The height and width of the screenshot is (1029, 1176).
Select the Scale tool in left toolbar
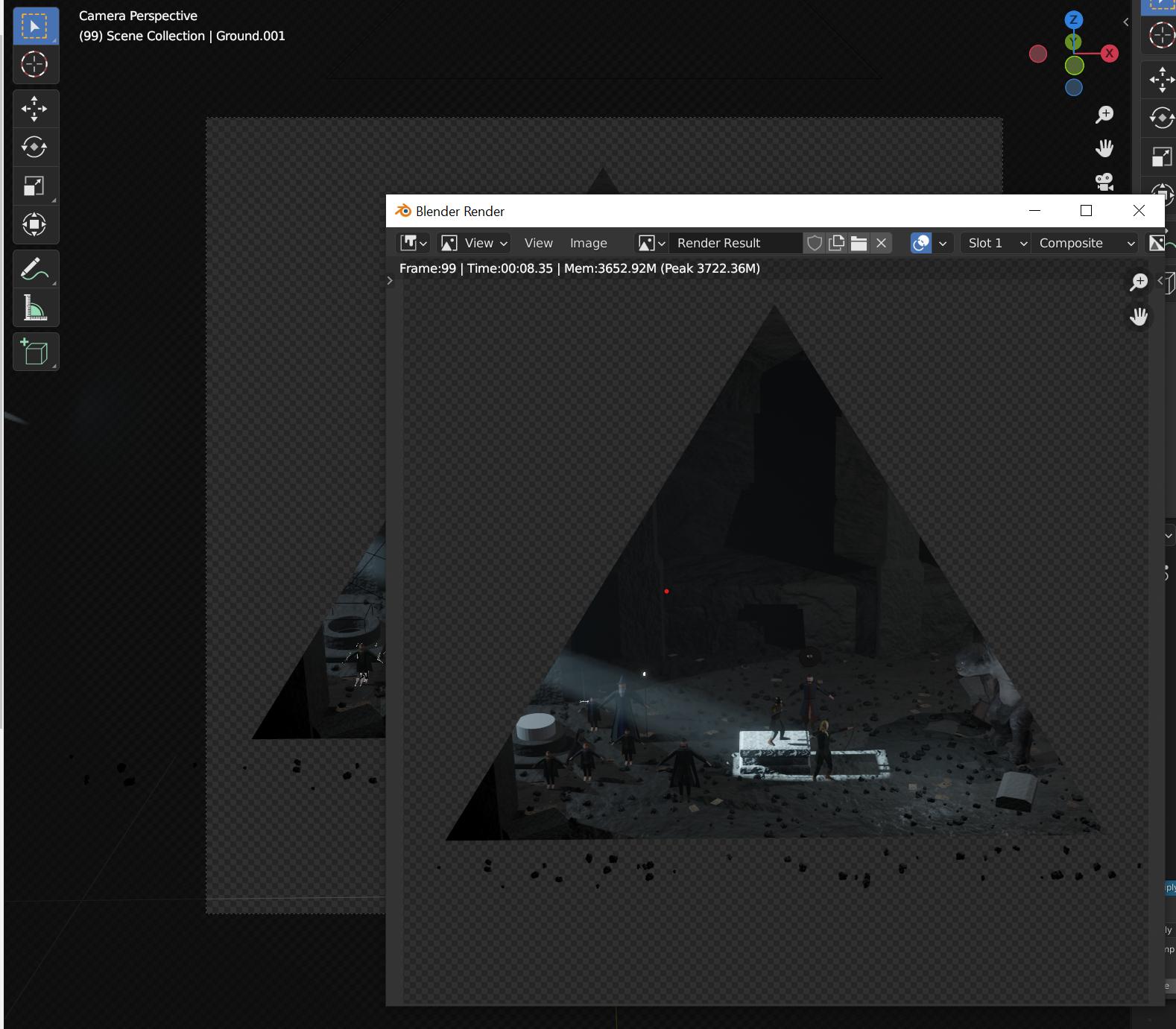pyautogui.click(x=35, y=186)
